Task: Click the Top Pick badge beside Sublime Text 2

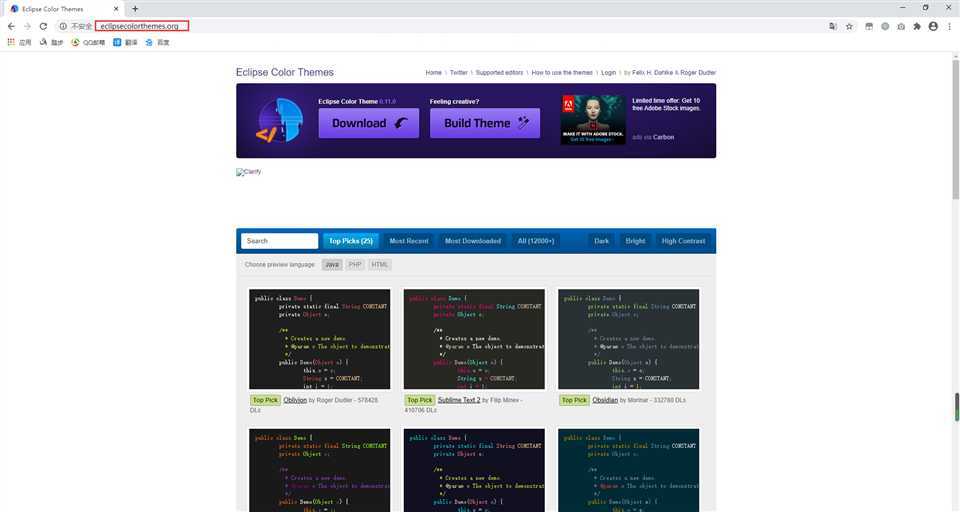Action: point(420,400)
